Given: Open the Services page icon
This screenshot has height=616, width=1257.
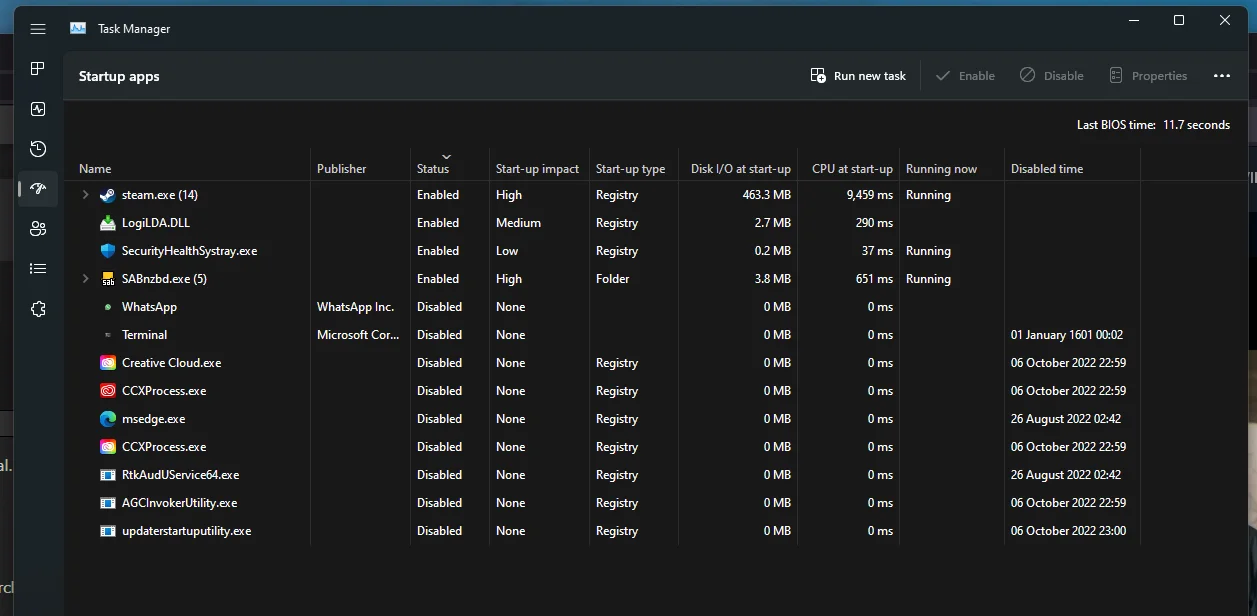Looking at the screenshot, I should 38,309.
